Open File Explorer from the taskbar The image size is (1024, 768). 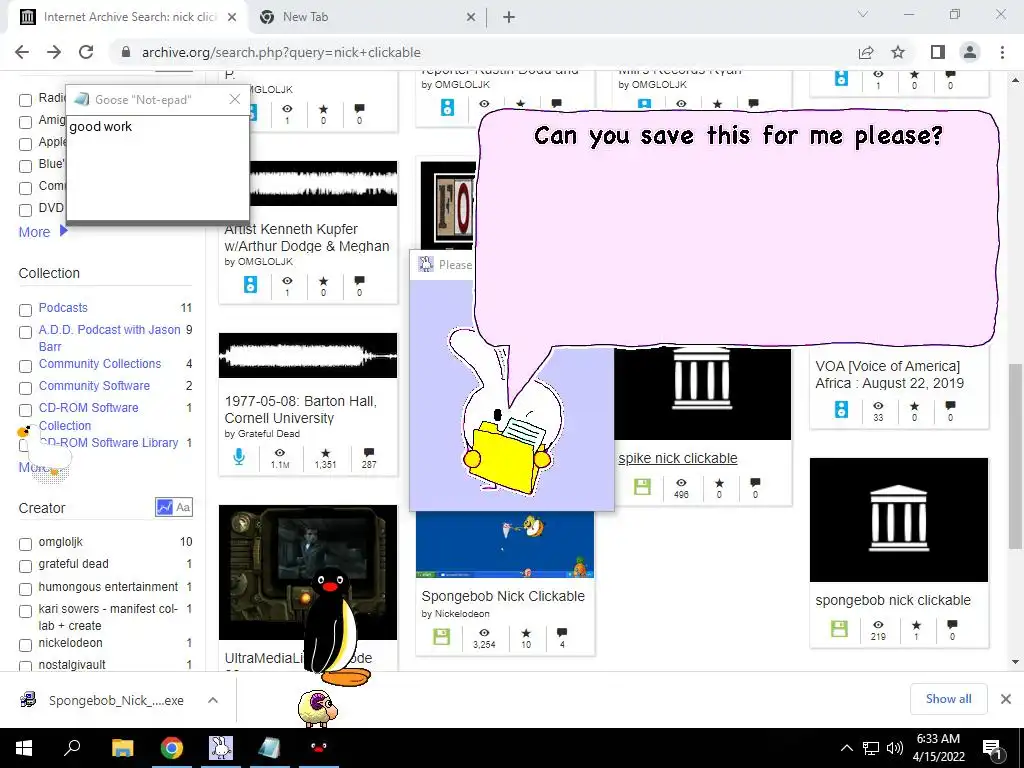[x=122, y=748]
